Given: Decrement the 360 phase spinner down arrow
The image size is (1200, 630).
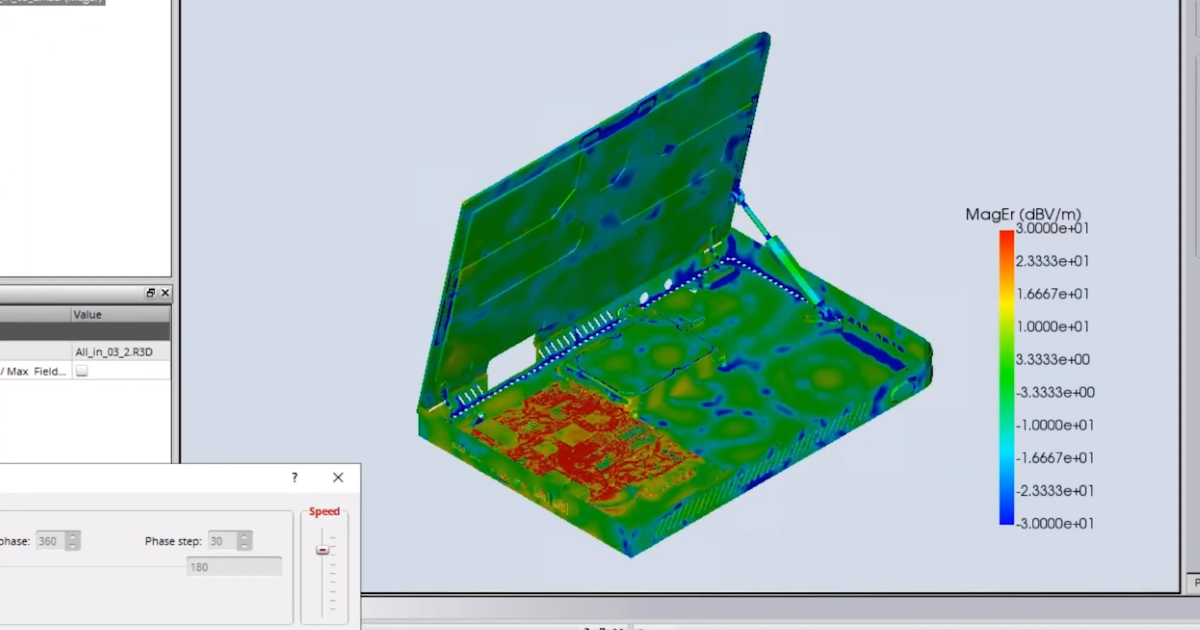Looking at the screenshot, I should click(72, 546).
